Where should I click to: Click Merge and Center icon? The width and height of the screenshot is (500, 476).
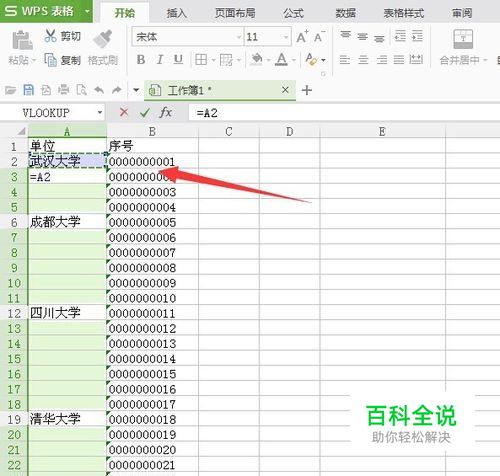(x=463, y=39)
